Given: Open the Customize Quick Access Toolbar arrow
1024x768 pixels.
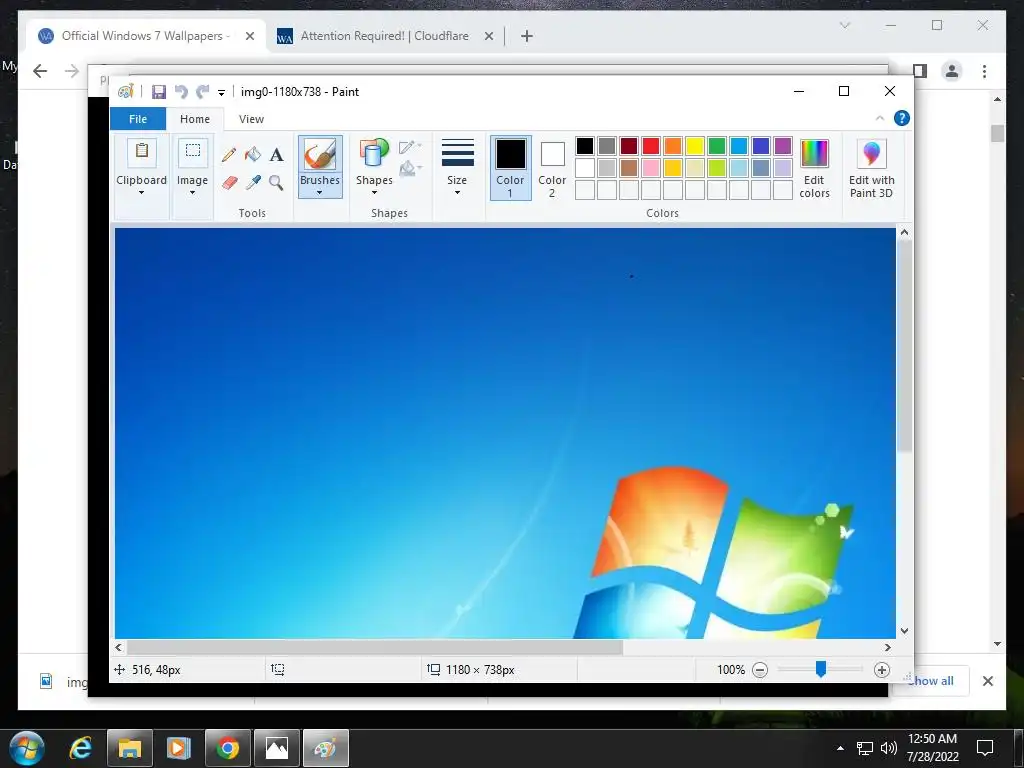Looking at the screenshot, I should point(221,93).
